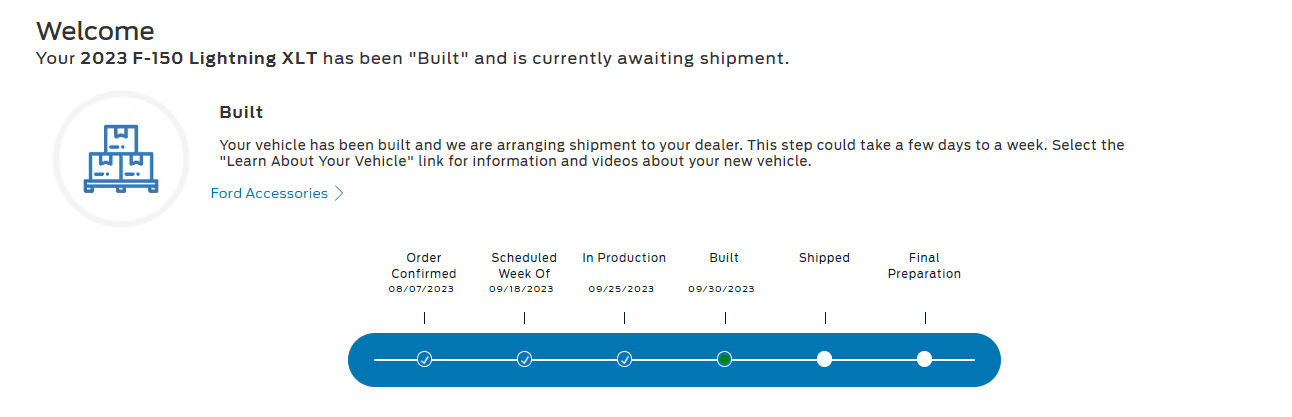Select the Order Confirmed step label

click(424, 265)
